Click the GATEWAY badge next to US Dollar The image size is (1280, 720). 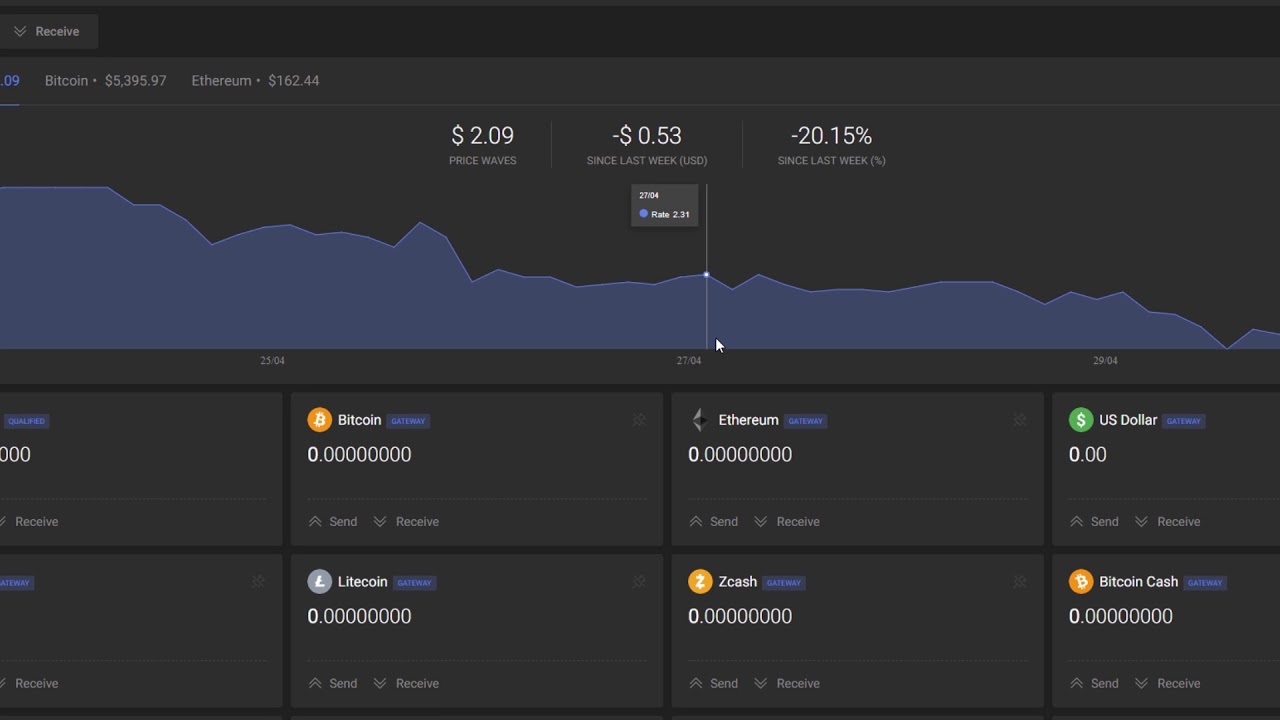[1183, 421]
